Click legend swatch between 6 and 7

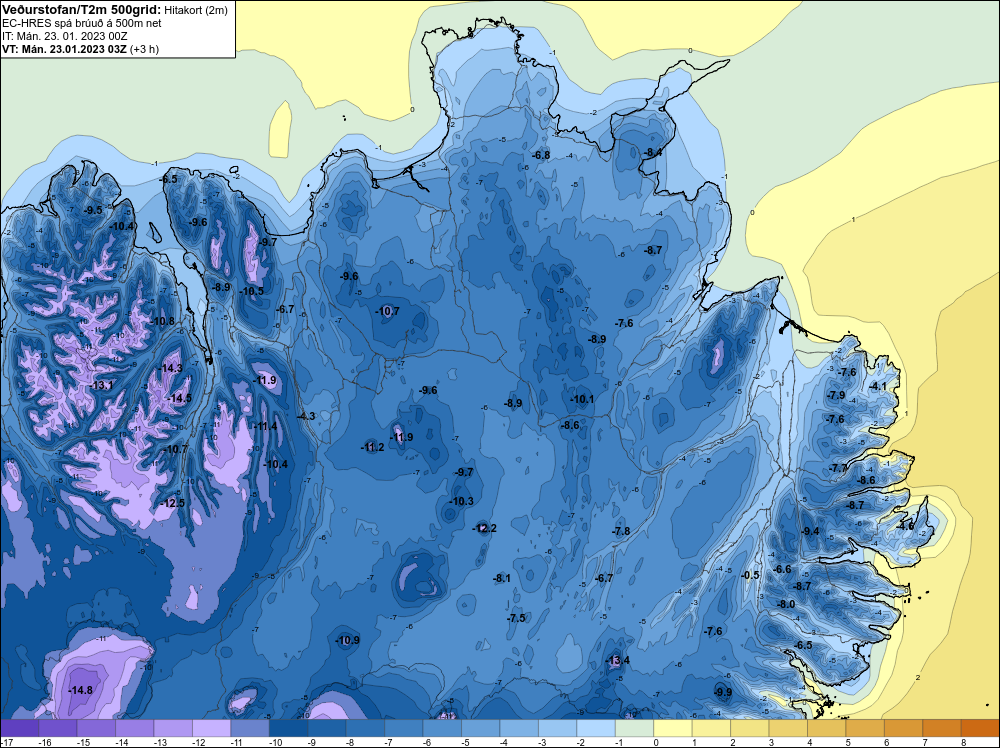pos(904,728)
